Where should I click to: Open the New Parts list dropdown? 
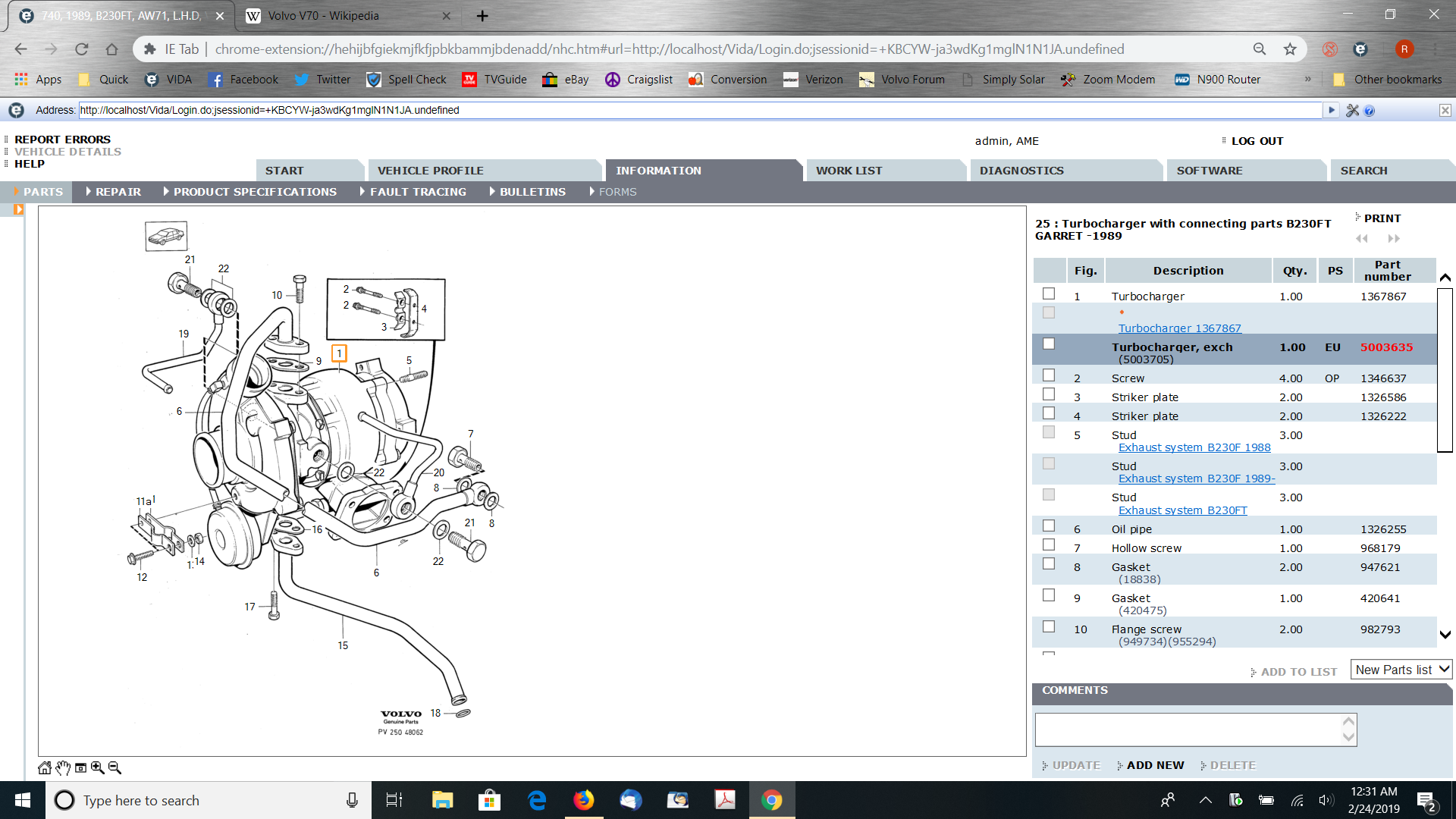click(1401, 670)
